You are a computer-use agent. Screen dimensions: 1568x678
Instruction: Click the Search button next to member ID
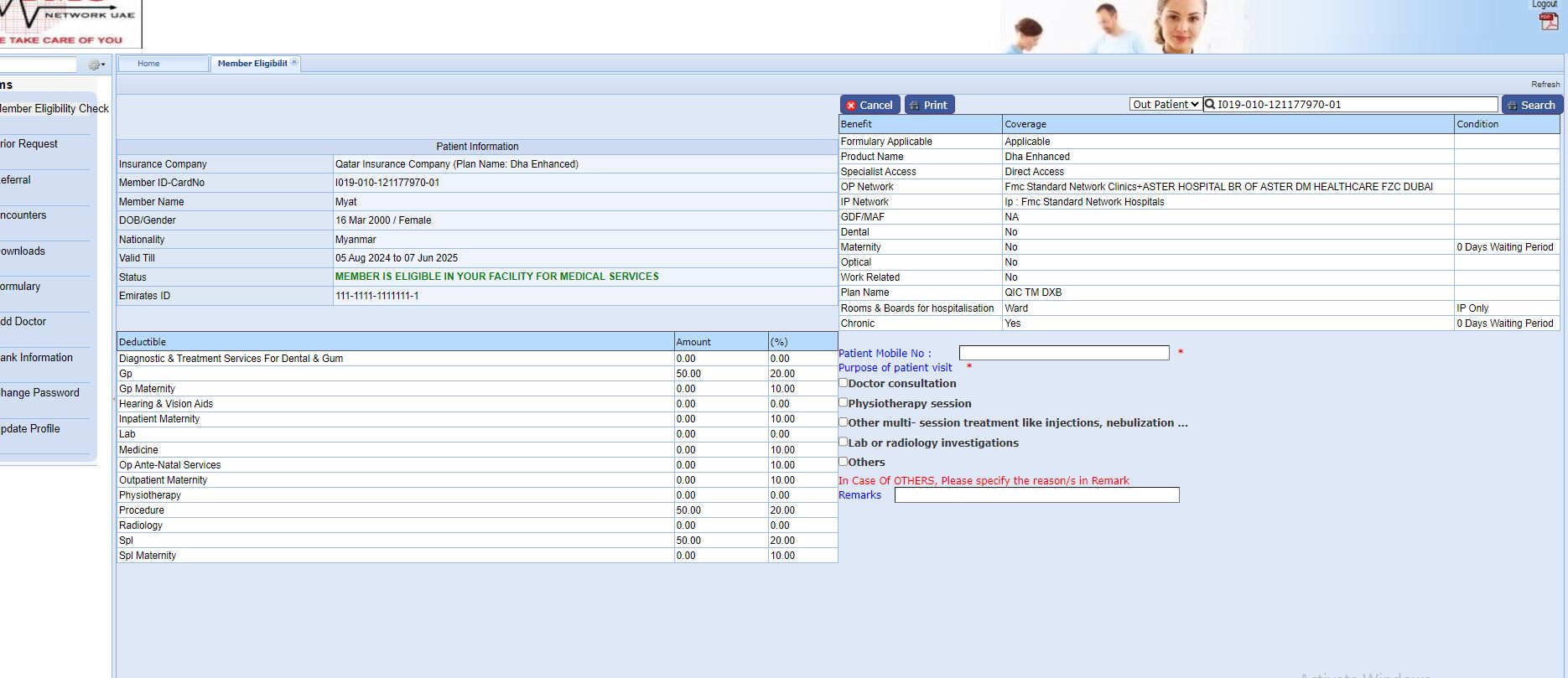coord(1531,105)
